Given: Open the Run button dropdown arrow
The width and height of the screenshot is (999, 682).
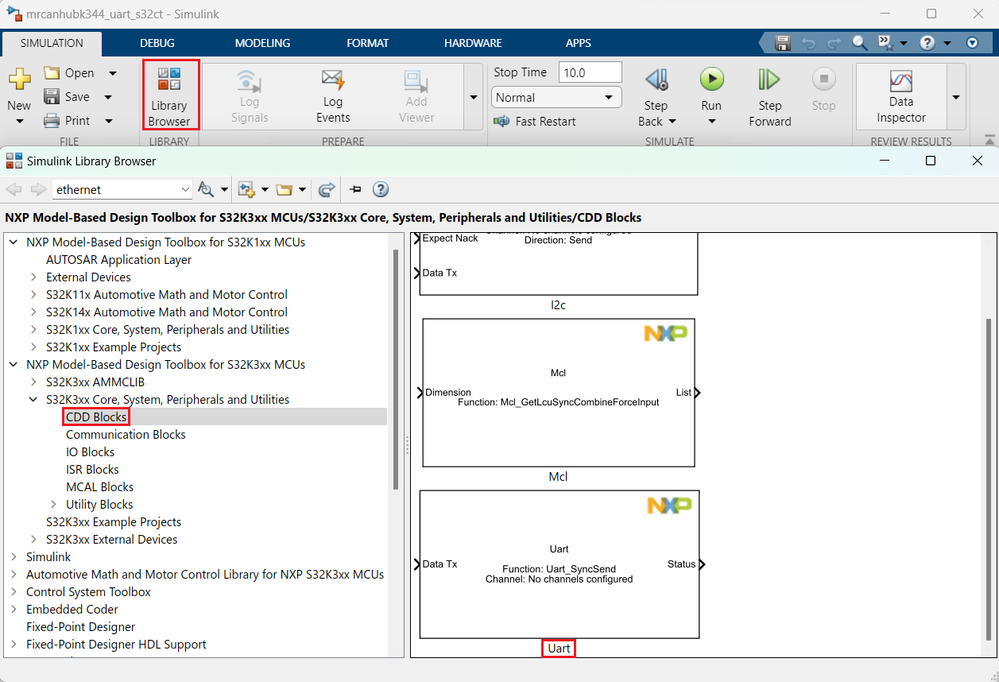Looking at the screenshot, I should (712, 121).
